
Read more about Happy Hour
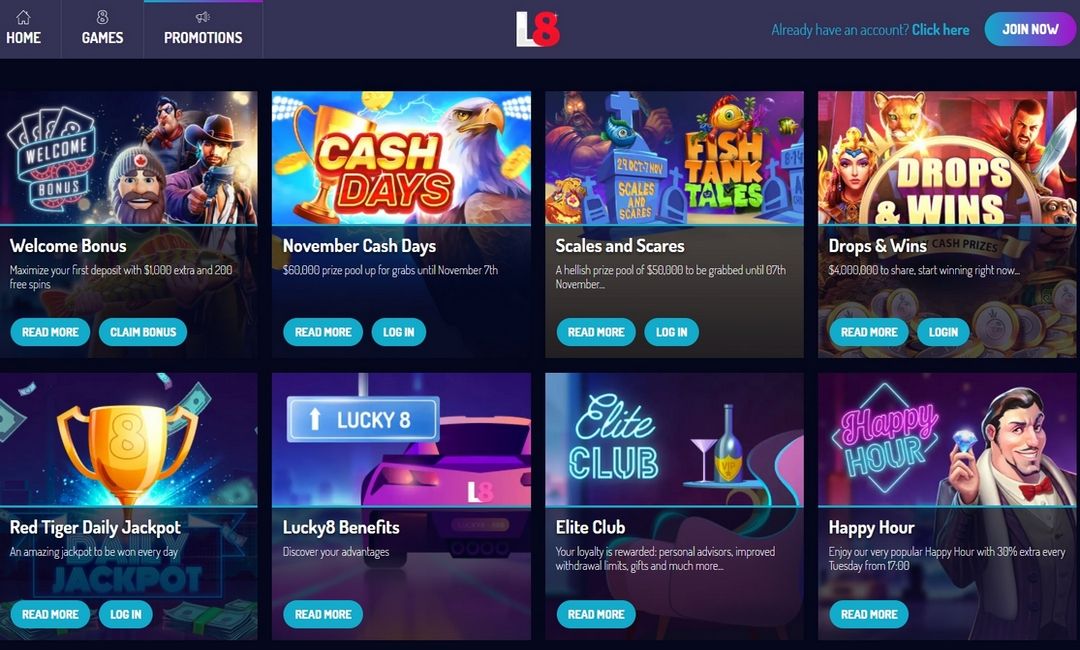(869, 614)
